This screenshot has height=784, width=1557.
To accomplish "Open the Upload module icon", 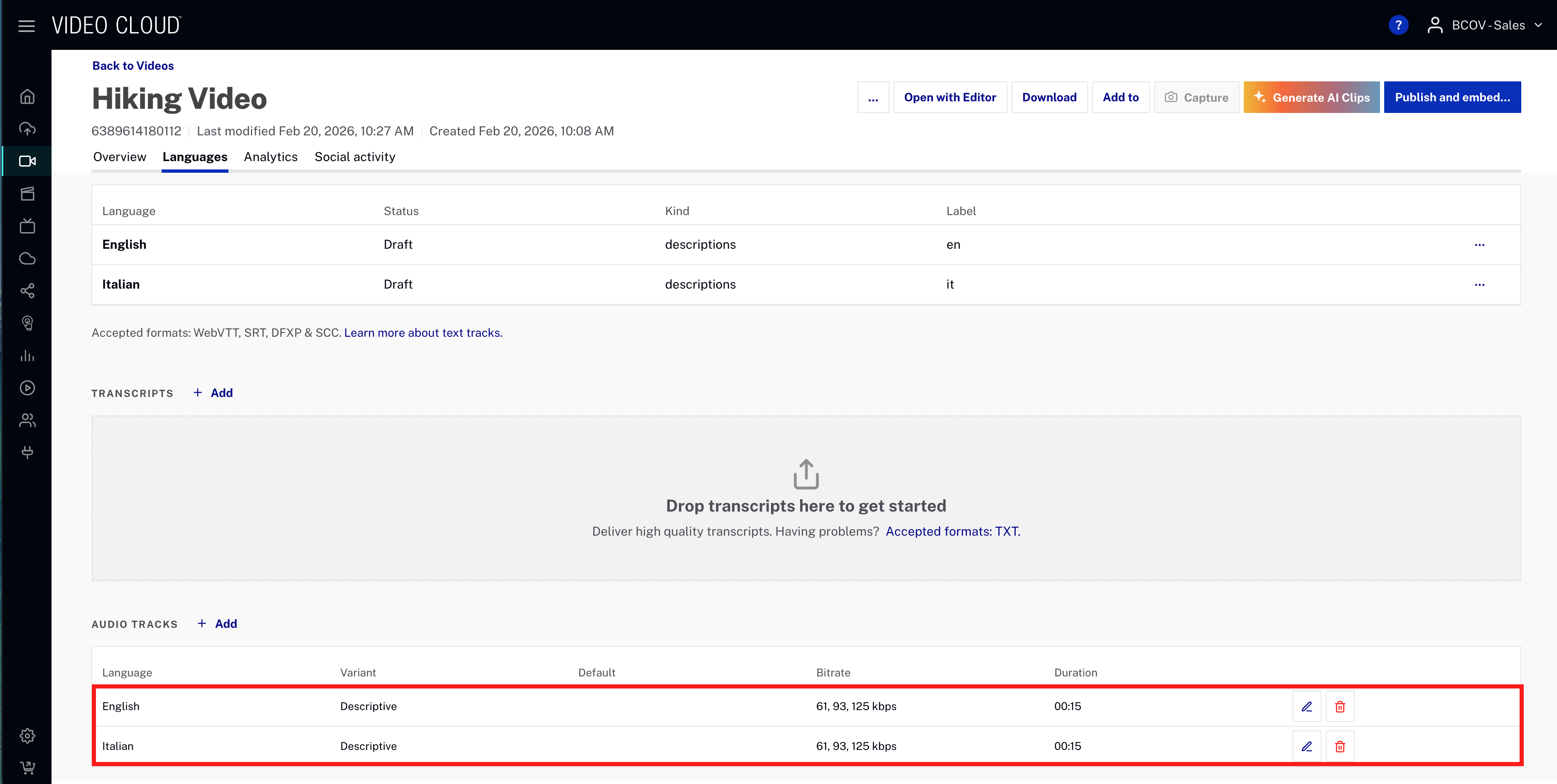I will (27, 129).
